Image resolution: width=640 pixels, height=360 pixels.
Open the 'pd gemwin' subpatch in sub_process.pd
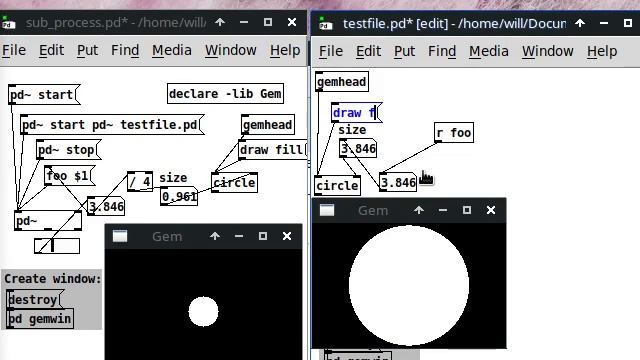(40, 318)
